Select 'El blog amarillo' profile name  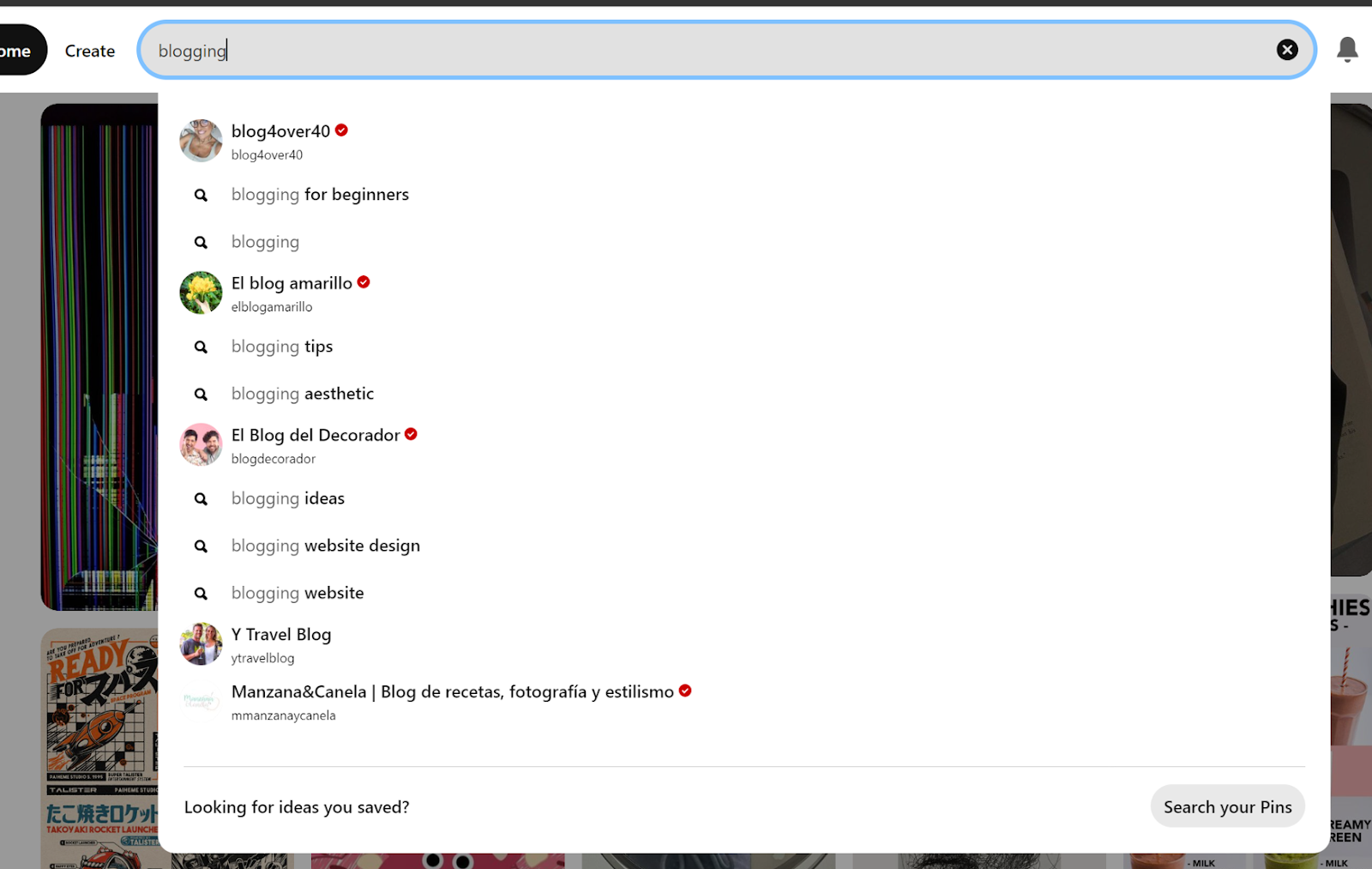[x=292, y=283]
